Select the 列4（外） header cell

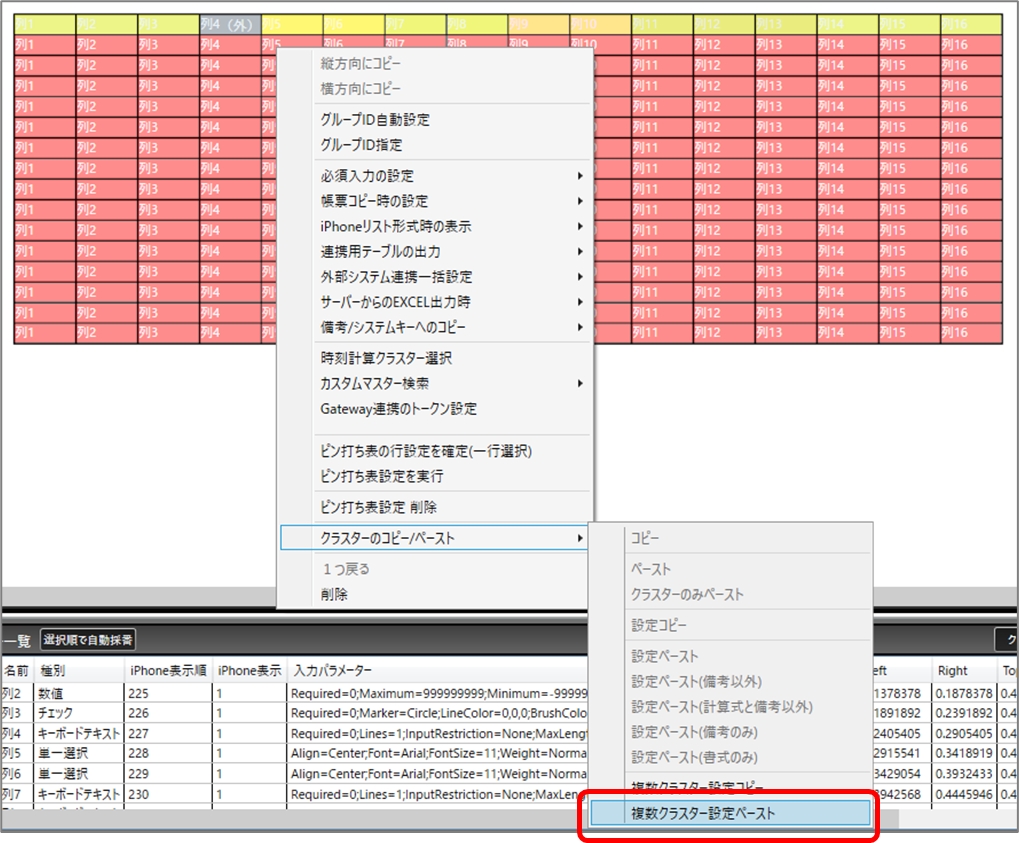click(229, 23)
